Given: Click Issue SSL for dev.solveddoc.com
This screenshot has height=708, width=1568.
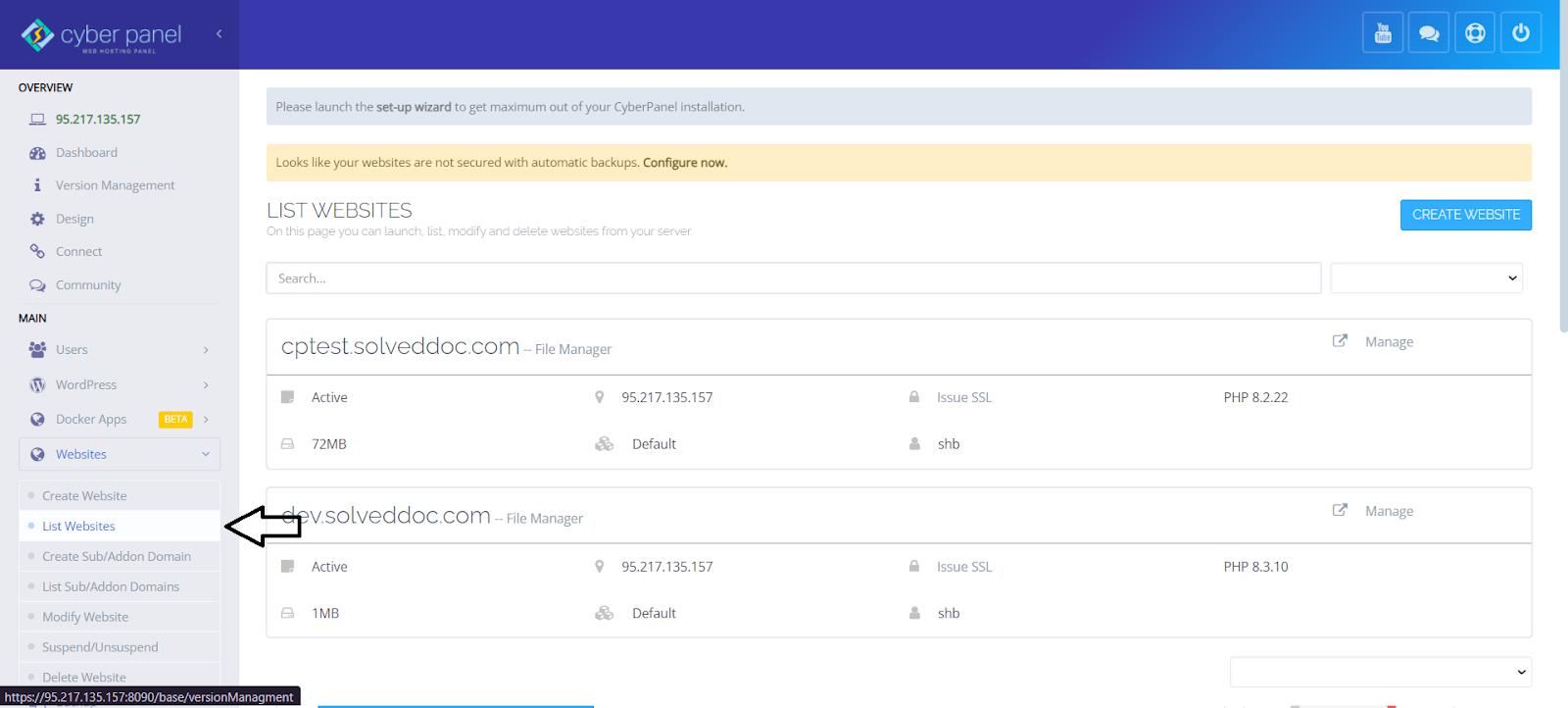Looking at the screenshot, I should (x=964, y=567).
